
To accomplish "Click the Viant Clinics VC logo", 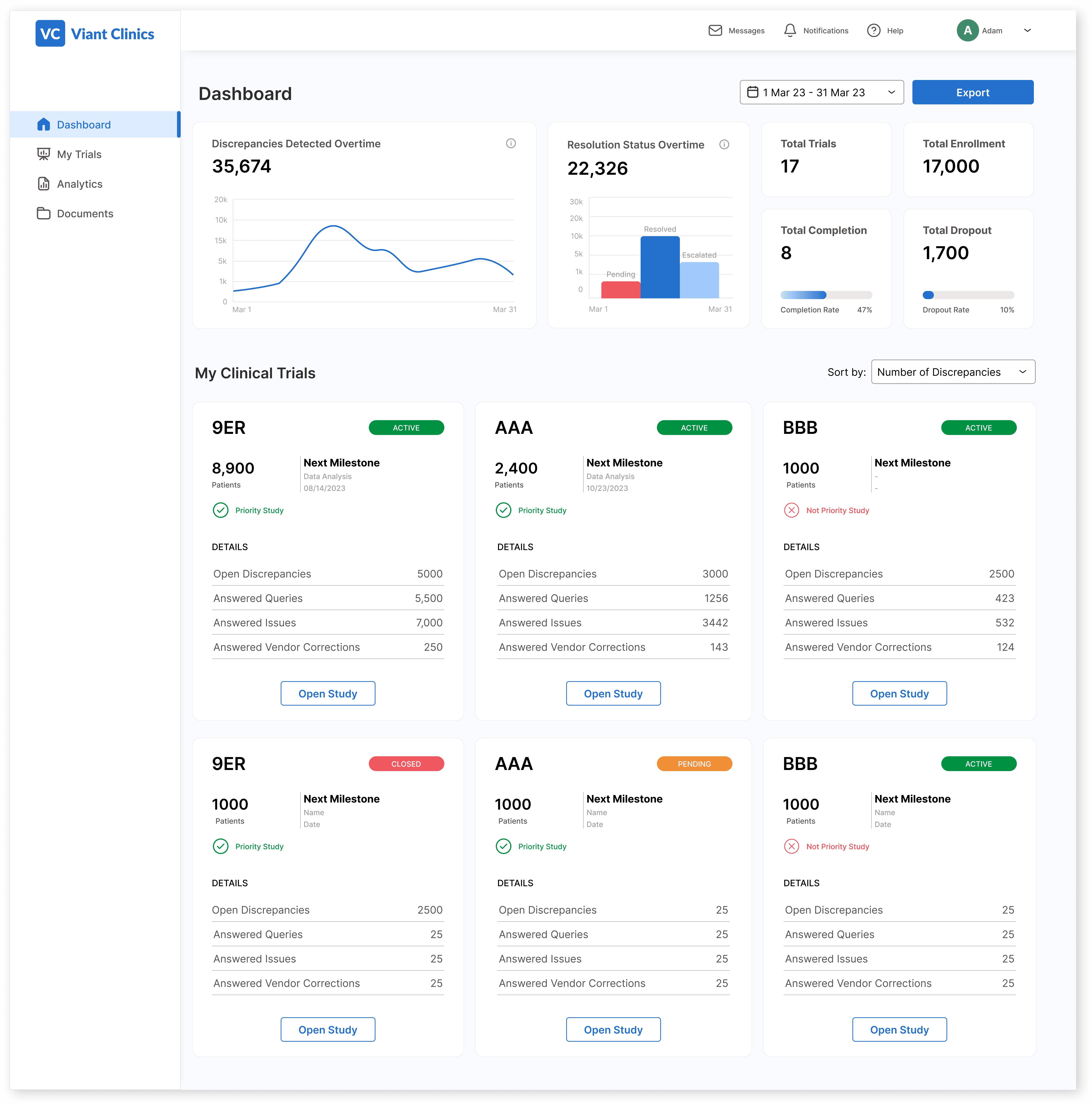I will 50,34.
